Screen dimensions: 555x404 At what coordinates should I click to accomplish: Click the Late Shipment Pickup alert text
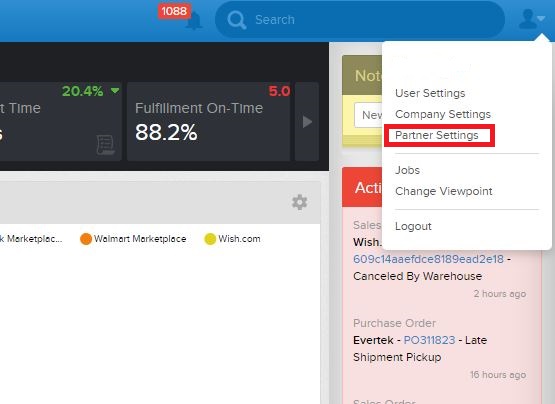click(x=420, y=349)
